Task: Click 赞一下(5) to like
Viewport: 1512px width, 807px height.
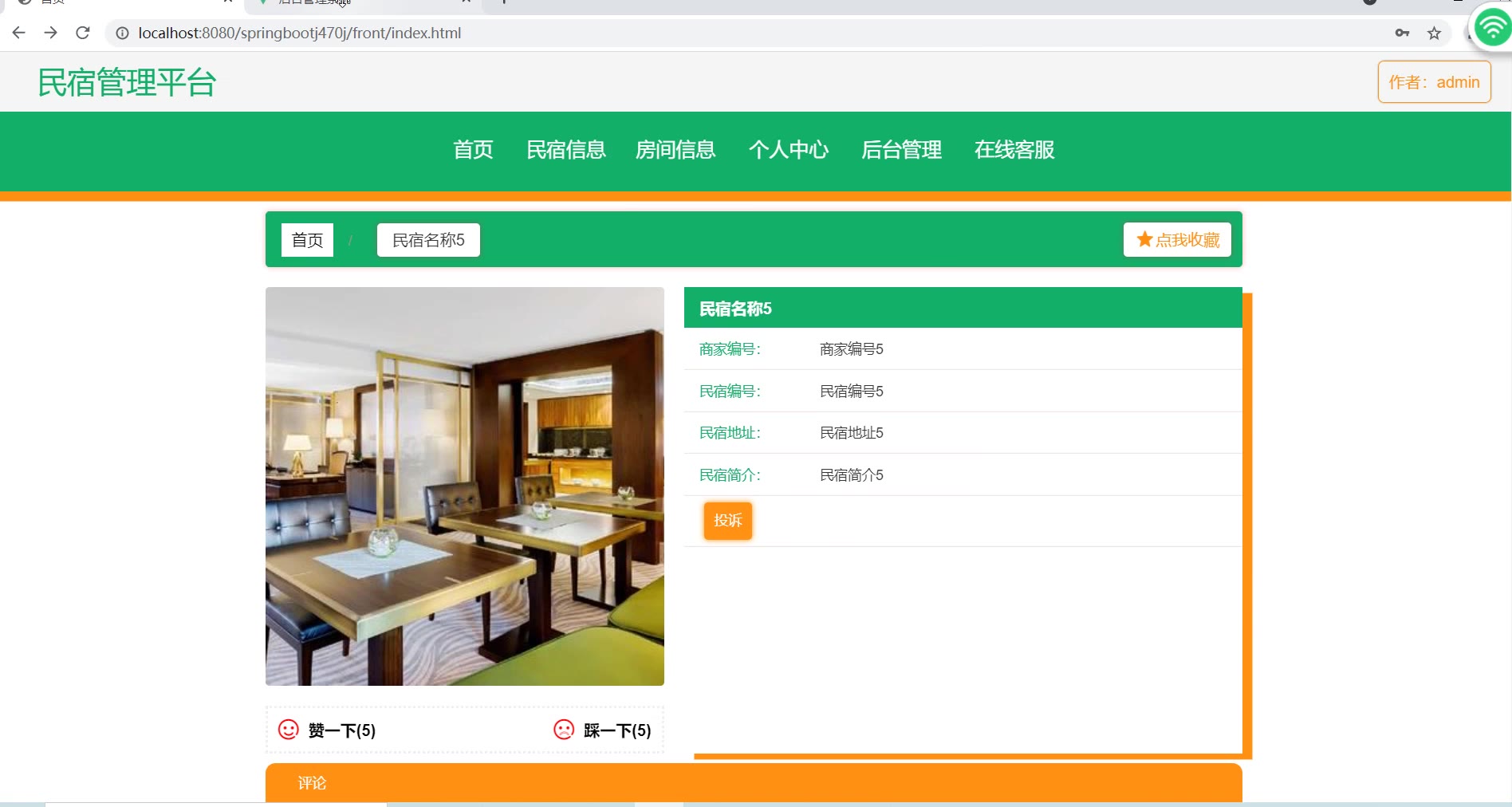Action: (x=341, y=730)
